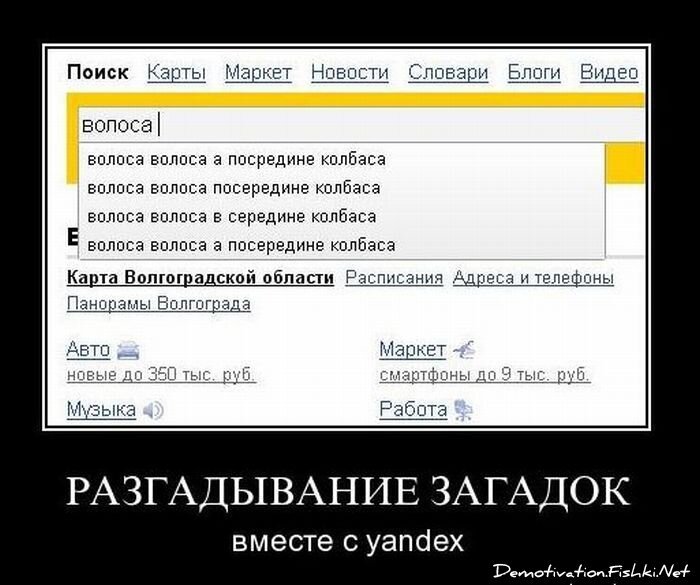Switch to the Видео tab

[608, 72]
